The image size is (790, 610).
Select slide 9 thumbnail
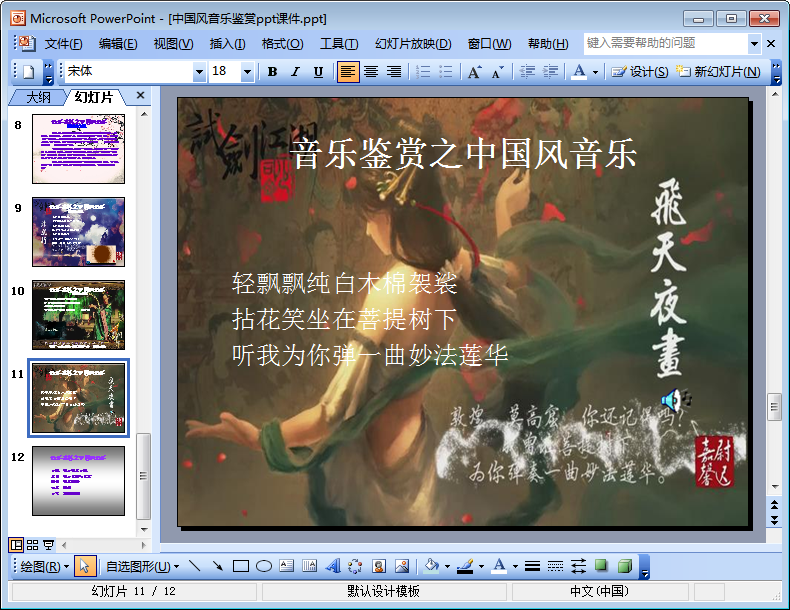click(x=79, y=232)
